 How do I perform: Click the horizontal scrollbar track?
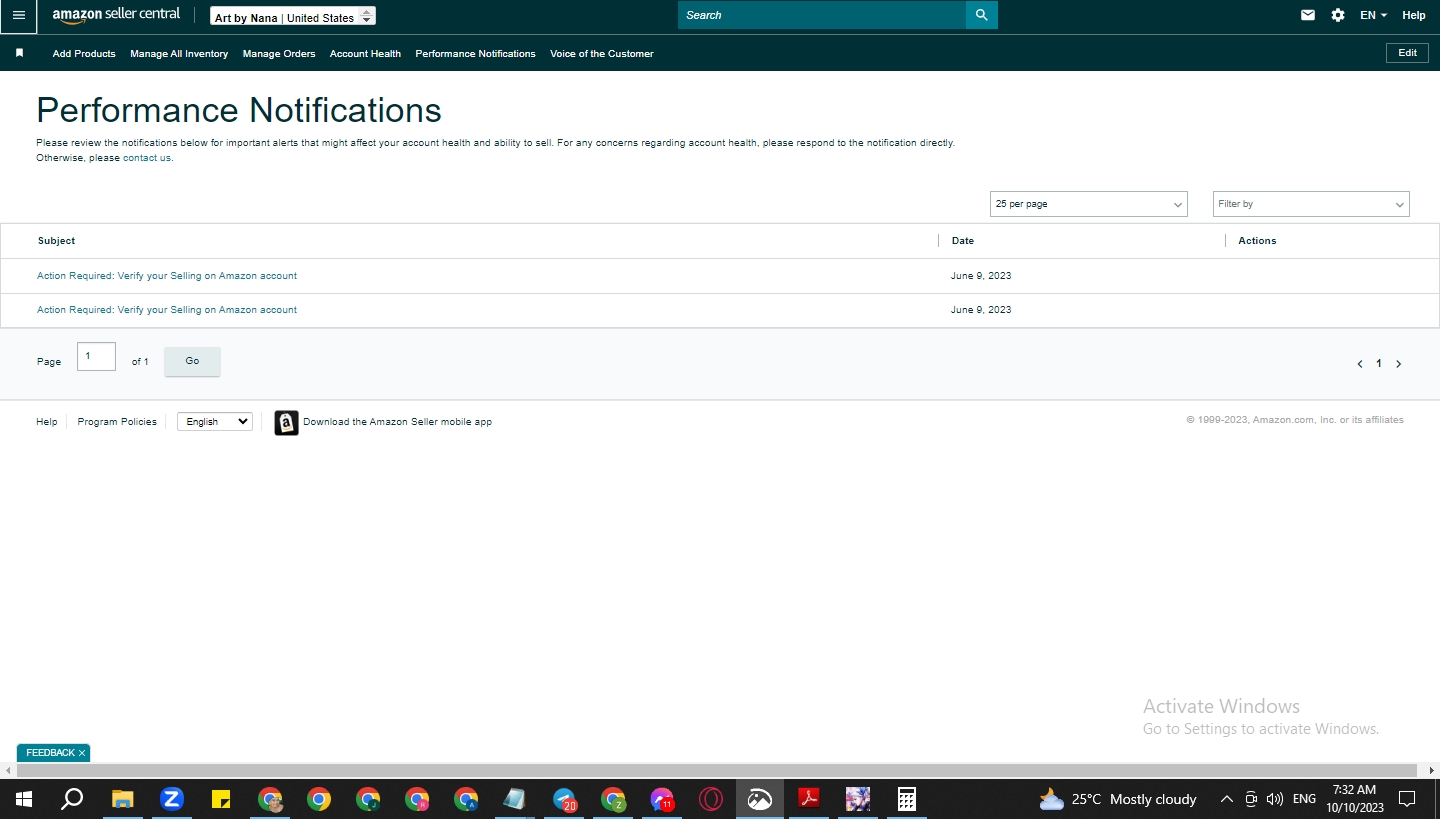(x=717, y=770)
